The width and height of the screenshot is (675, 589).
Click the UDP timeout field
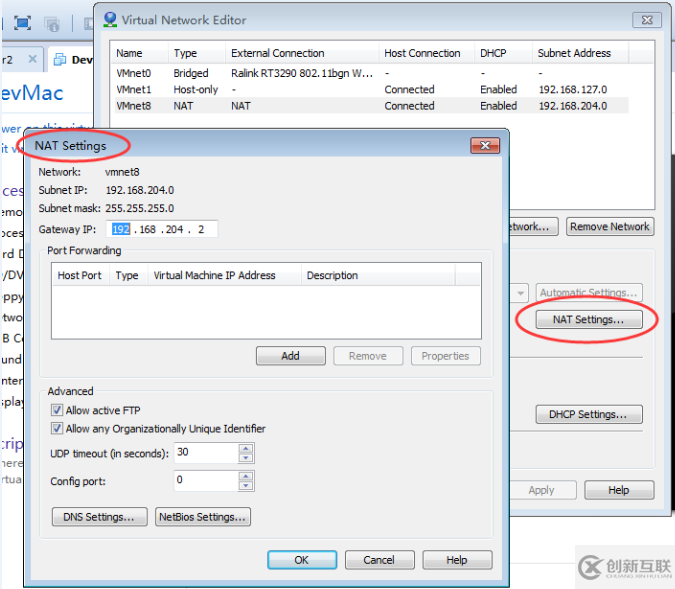coord(206,453)
